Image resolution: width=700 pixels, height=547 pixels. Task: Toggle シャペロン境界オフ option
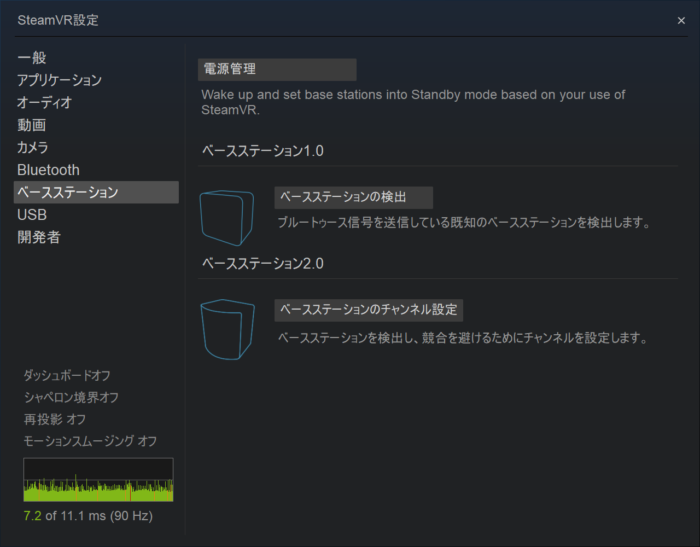[71, 397]
